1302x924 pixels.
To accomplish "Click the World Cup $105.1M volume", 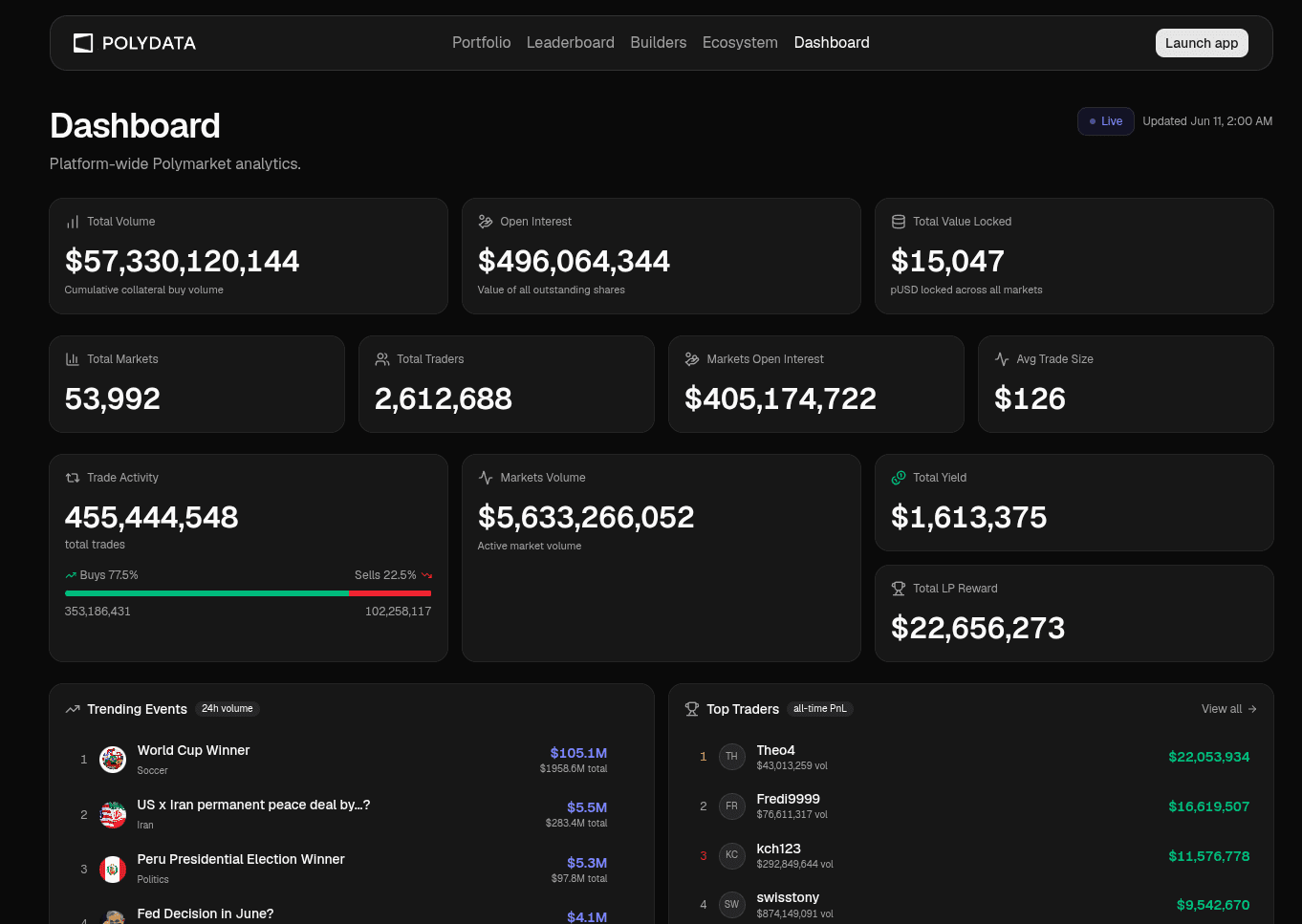I will 578,753.
